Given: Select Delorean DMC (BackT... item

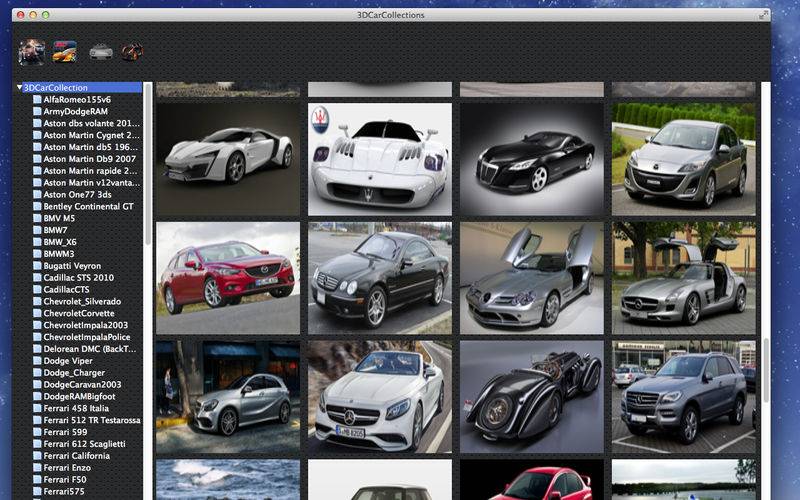Looking at the screenshot, I should 90,349.
